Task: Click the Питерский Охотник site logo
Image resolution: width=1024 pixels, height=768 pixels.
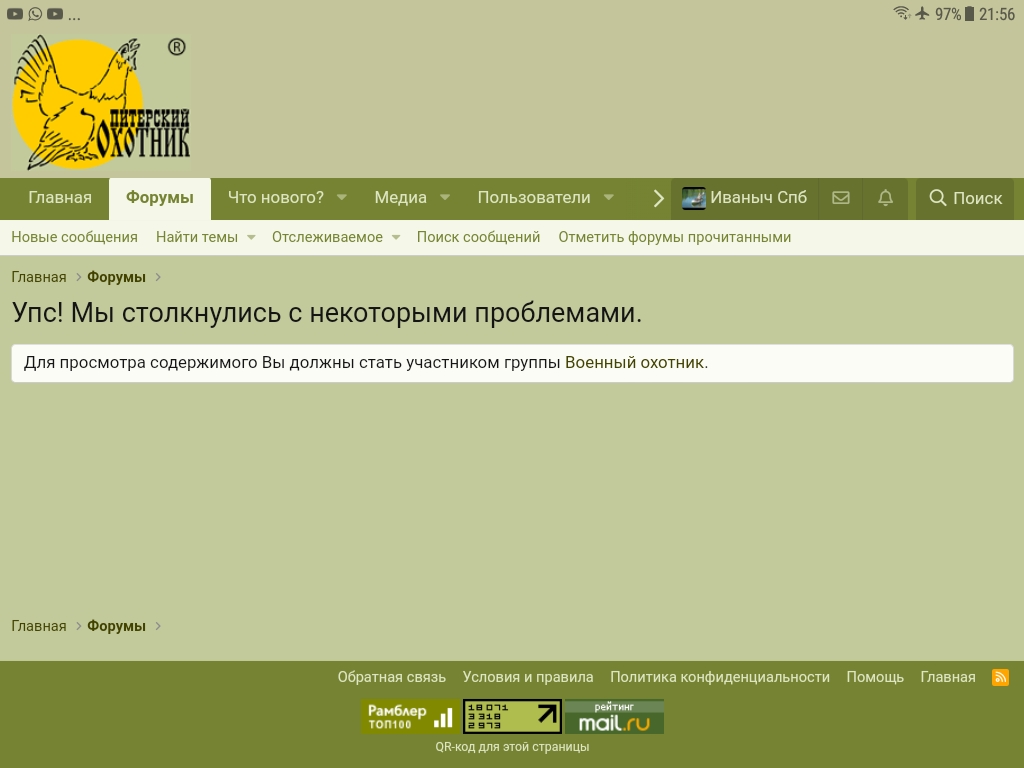Action: [101, 103]
